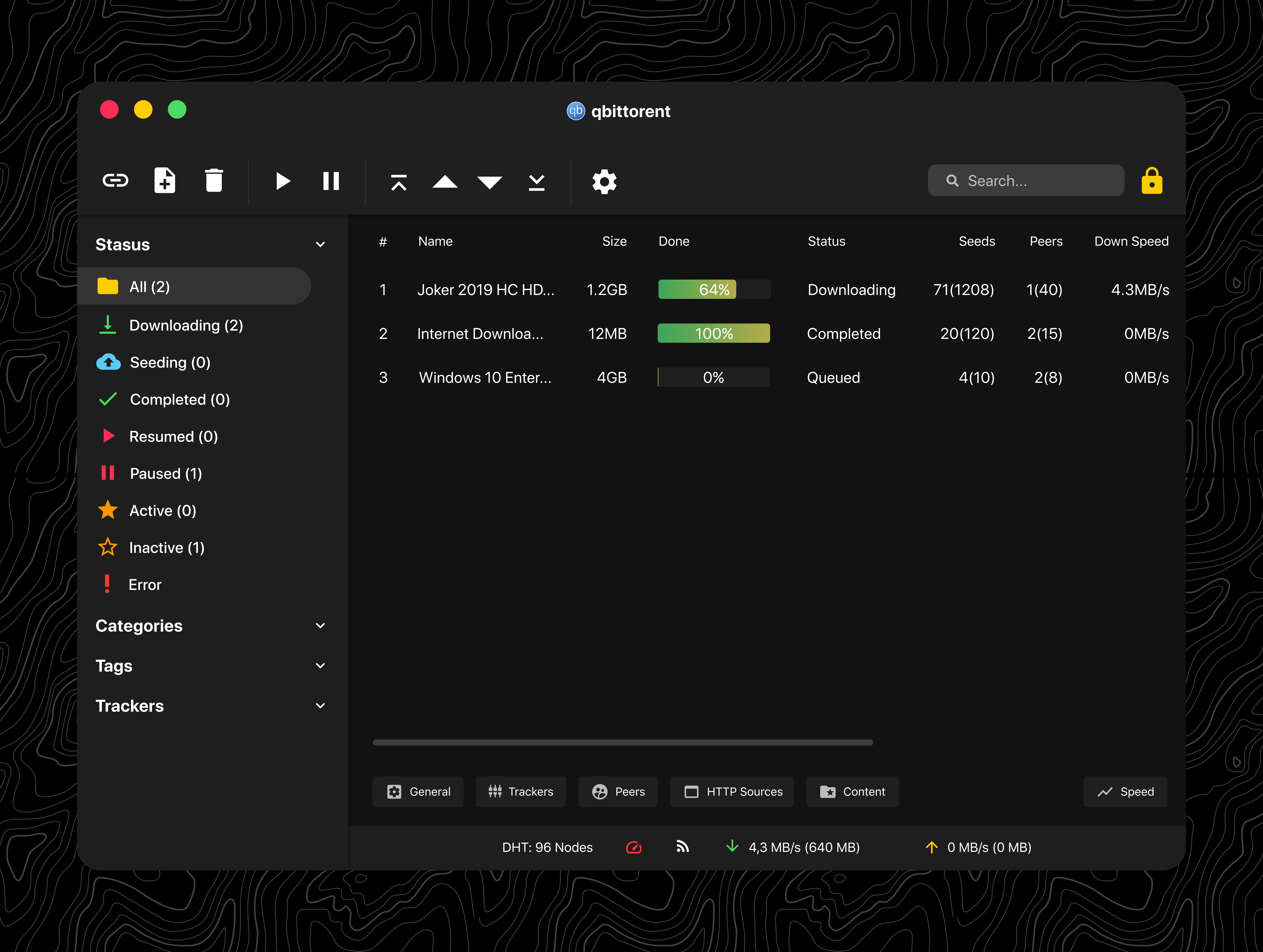Click the add torrent link icon
This screenshot has height=952, width=1263.
(x=115, y=181)
